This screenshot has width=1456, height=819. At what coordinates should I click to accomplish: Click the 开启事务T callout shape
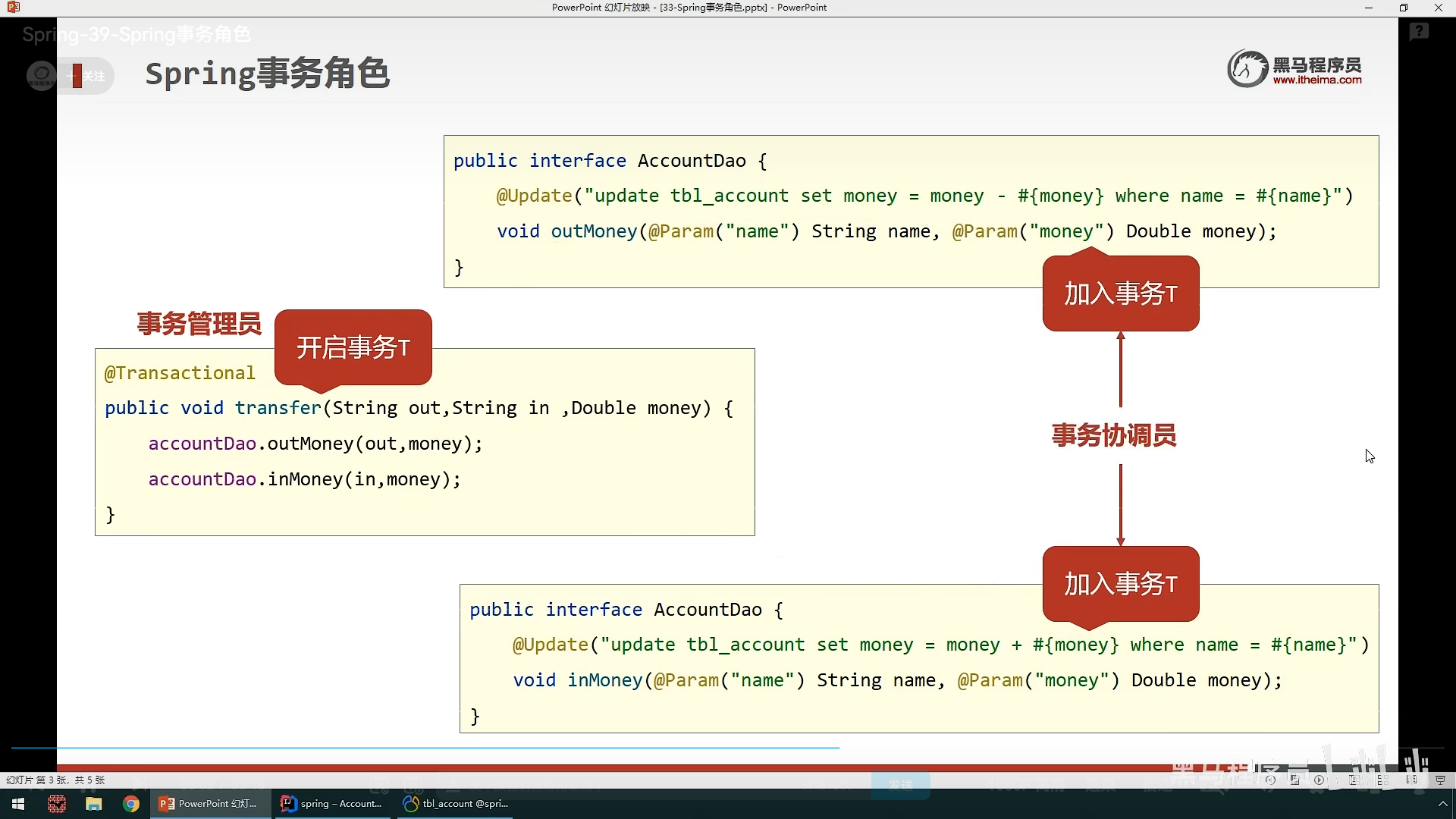[353, 347]
